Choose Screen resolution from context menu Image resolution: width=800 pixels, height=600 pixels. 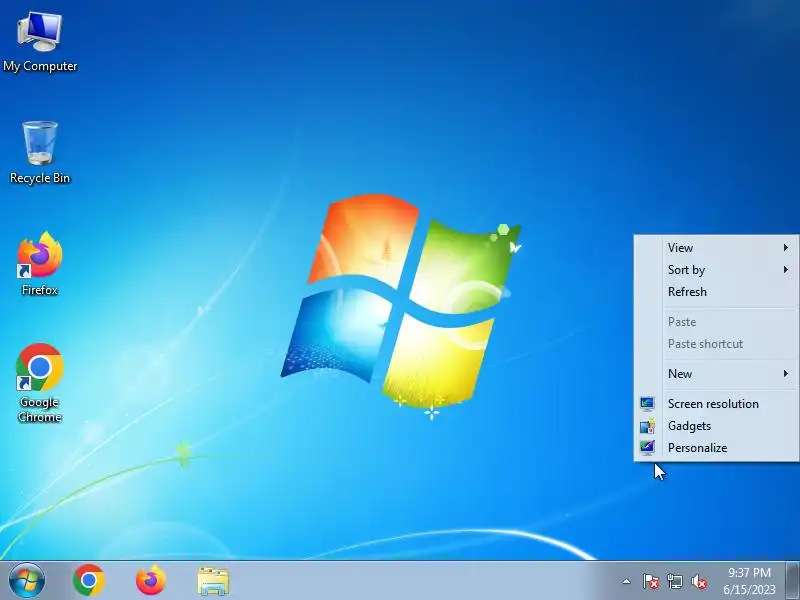(x=716, y=404)
